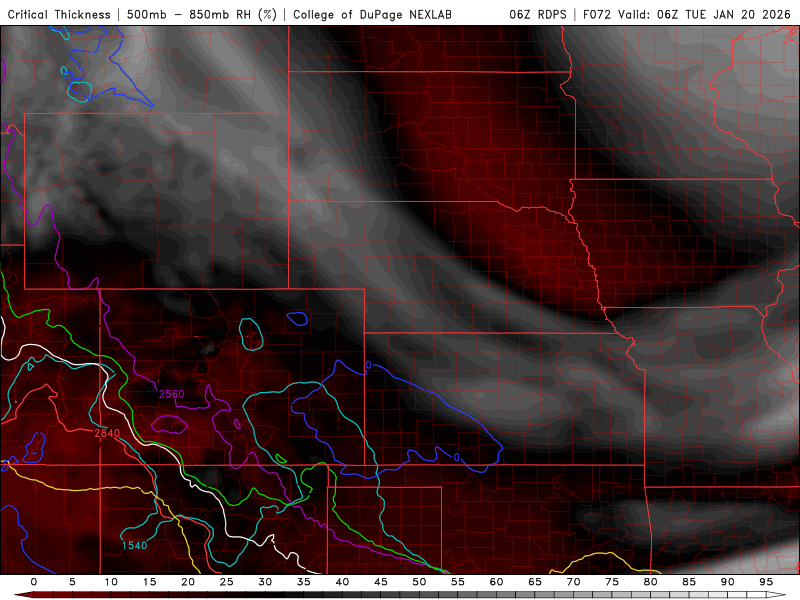Click the purple '2560' contour label
Image resolution: width=800 pixels, height=600 pixels.
click(x=171, y=394)
